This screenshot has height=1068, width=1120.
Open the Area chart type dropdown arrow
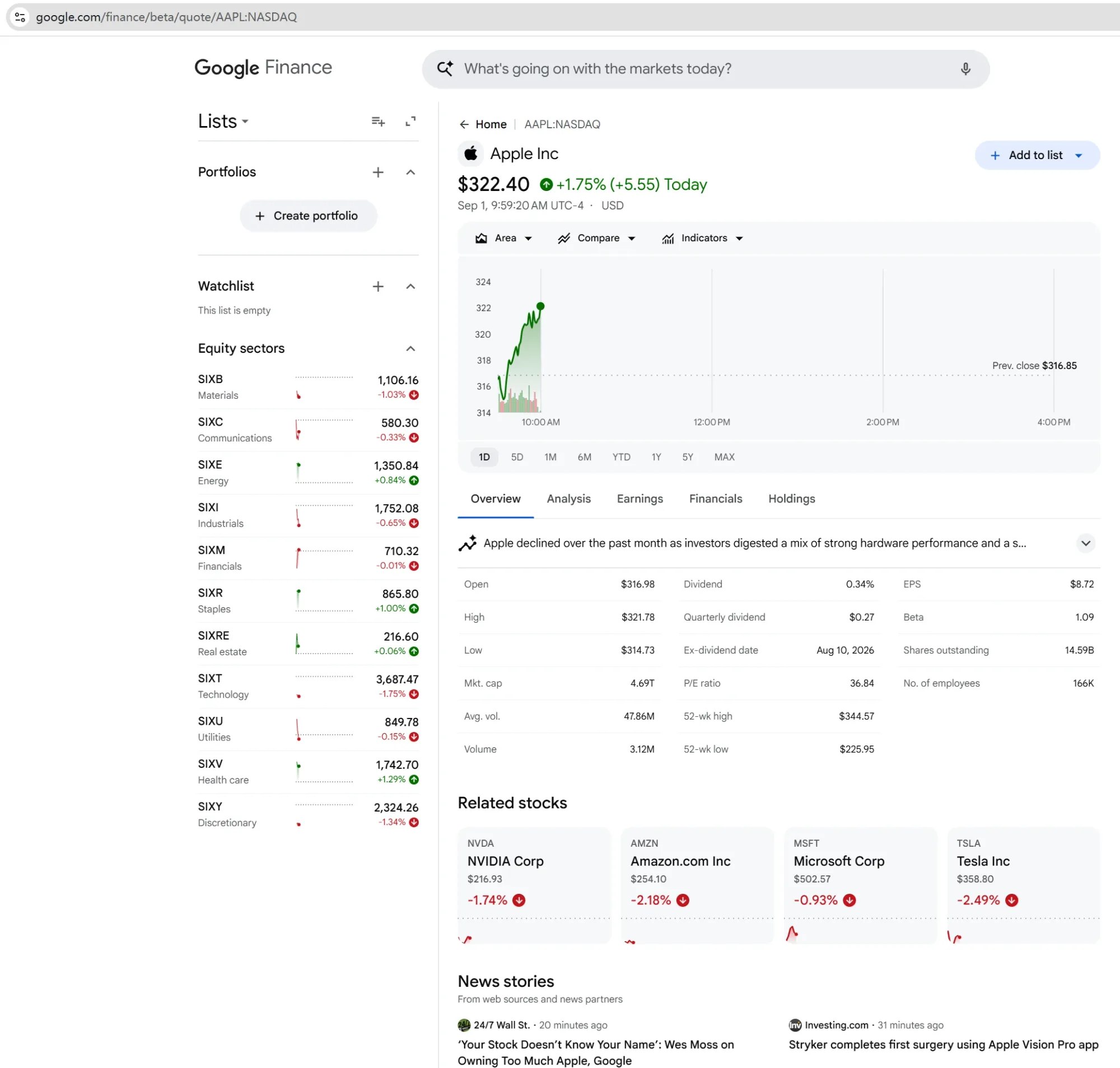click(x=528, y=239)
